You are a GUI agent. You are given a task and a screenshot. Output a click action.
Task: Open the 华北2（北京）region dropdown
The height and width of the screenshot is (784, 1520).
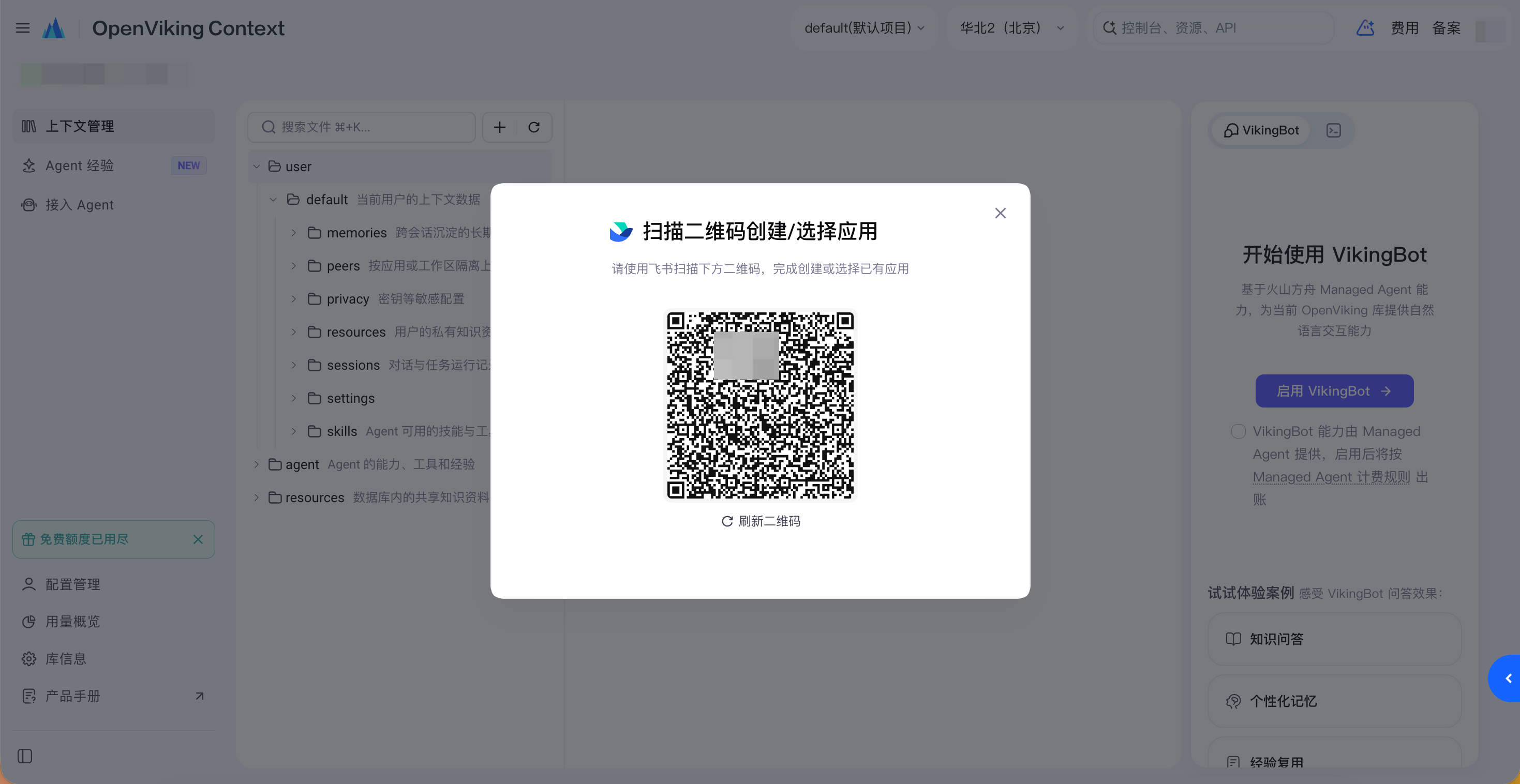[x=1012, y=28]
